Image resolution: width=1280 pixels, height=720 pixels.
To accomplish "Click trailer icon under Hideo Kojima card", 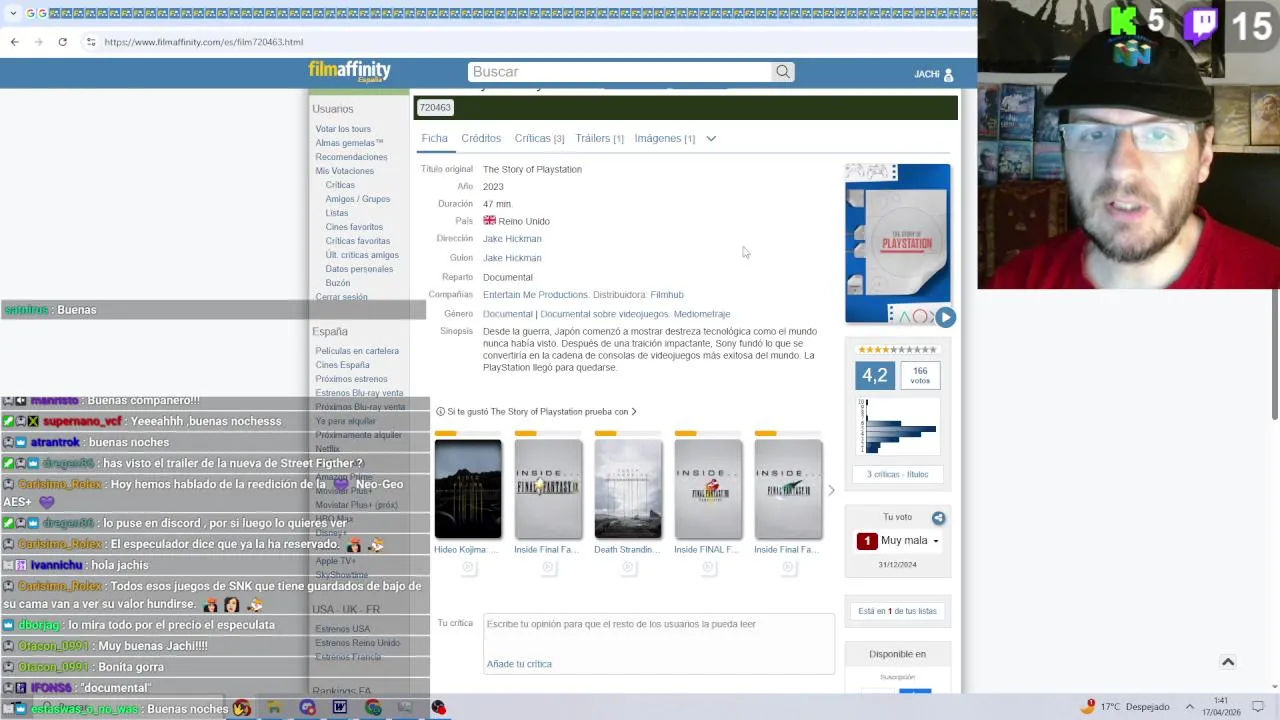I will click(x=468, y=567).
